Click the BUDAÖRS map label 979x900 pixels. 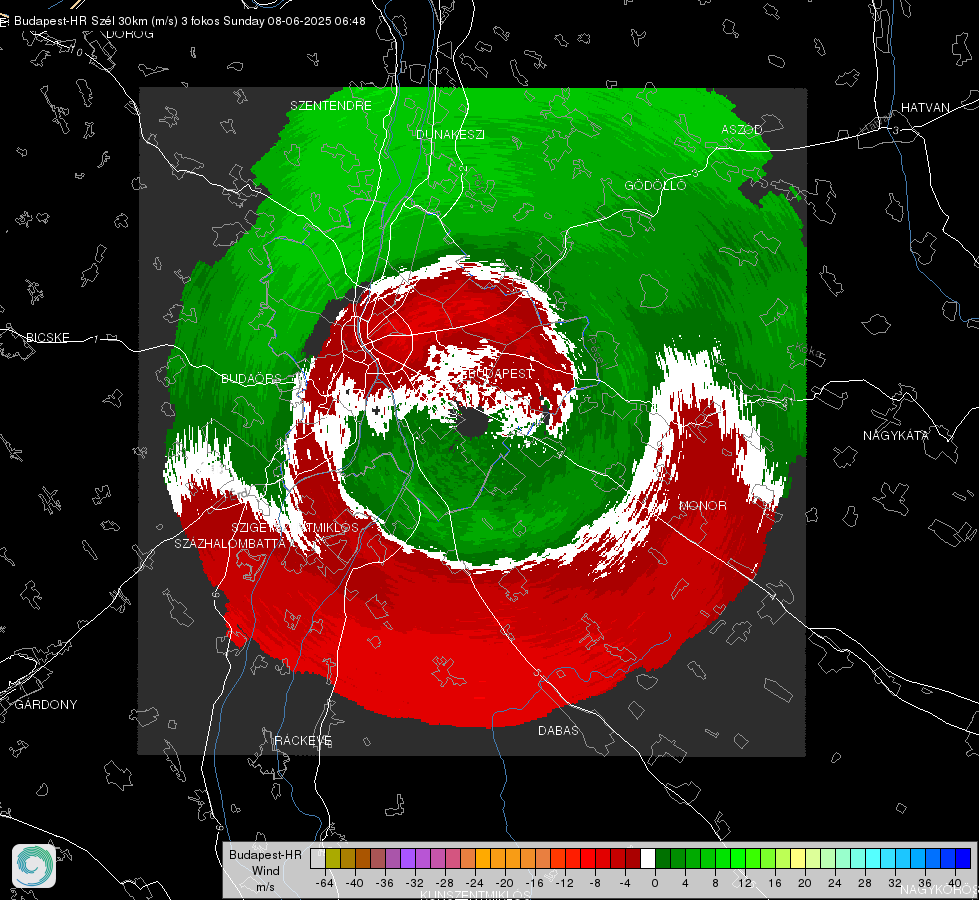click(251, 378)
